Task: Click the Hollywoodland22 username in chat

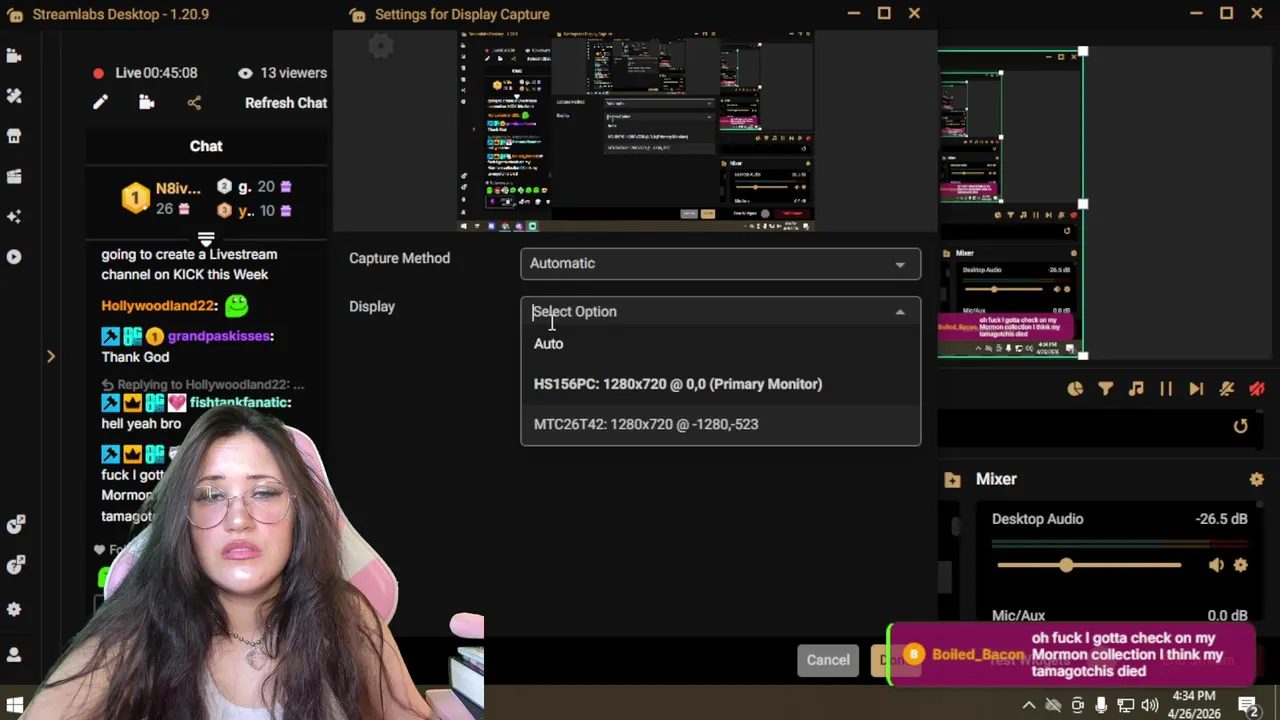Action: point(159,306)
